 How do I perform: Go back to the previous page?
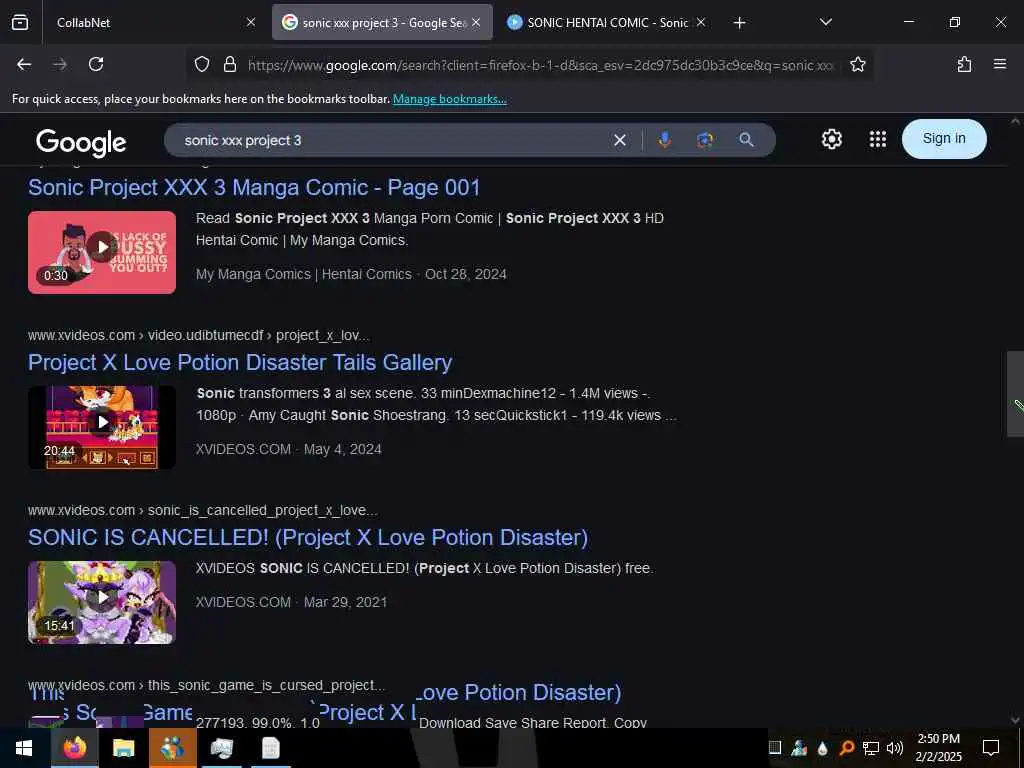24,64
